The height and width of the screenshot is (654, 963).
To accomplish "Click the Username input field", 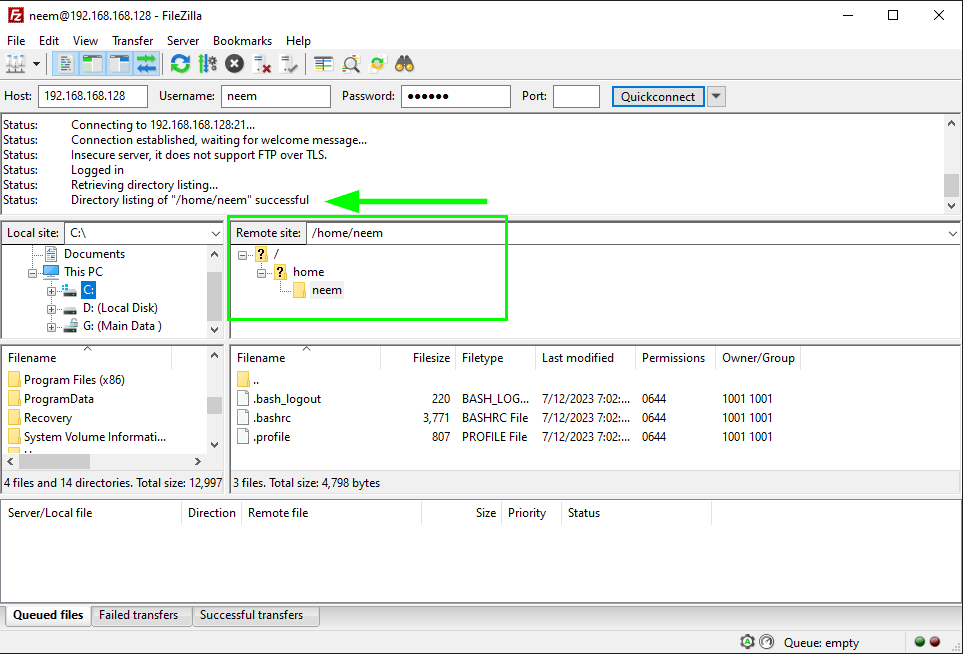I will (276, 96).
